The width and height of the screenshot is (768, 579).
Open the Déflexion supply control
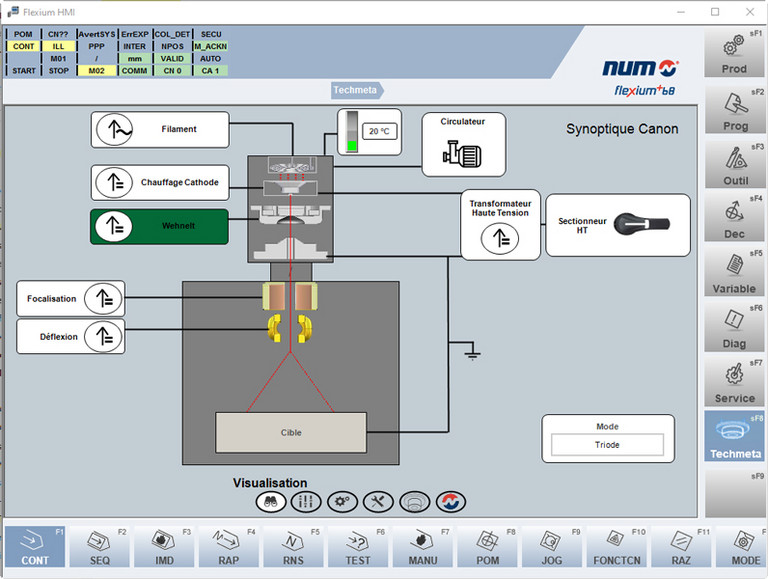pos(102,336)
